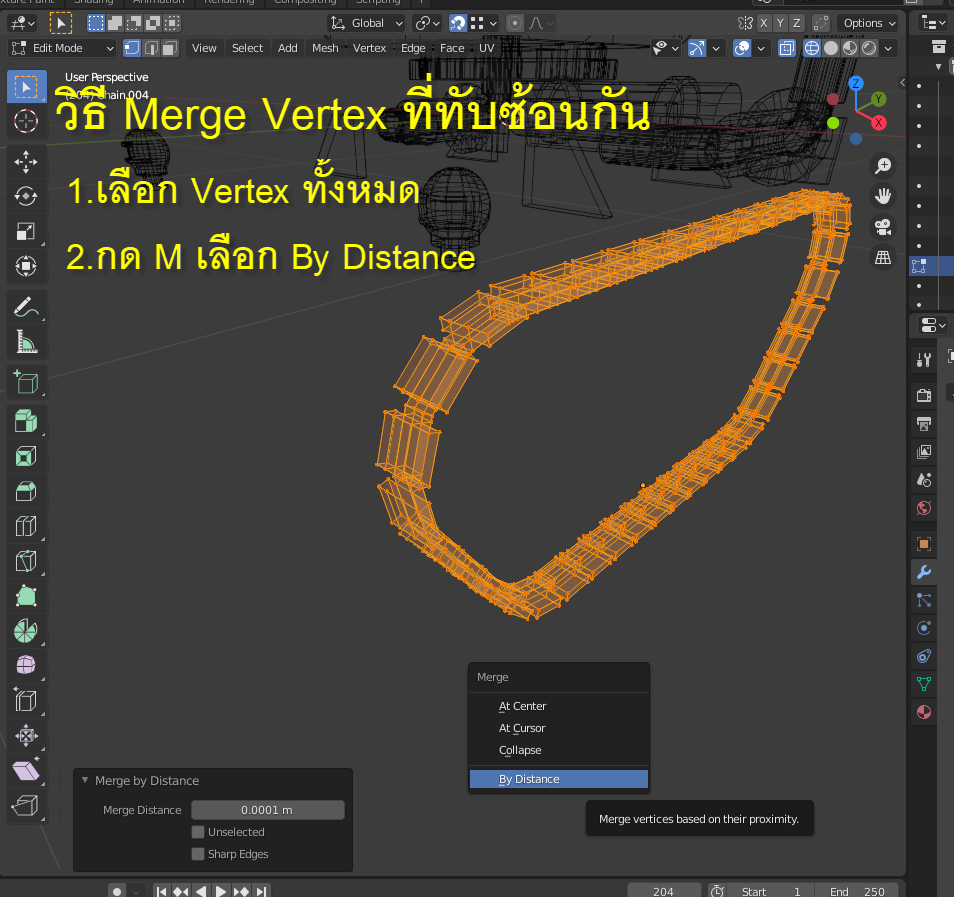
Task: Play the animation forward
Action: [221, 891]
